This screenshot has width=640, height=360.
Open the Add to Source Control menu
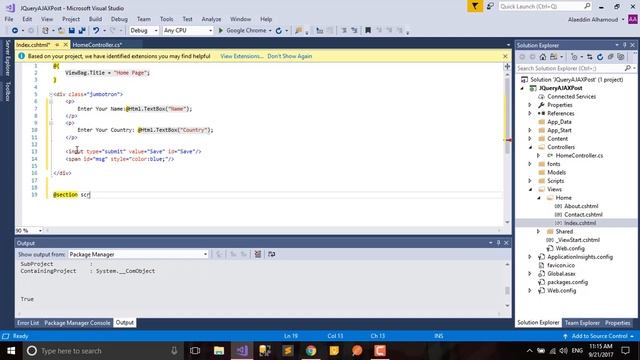click(x=599, y=336)
